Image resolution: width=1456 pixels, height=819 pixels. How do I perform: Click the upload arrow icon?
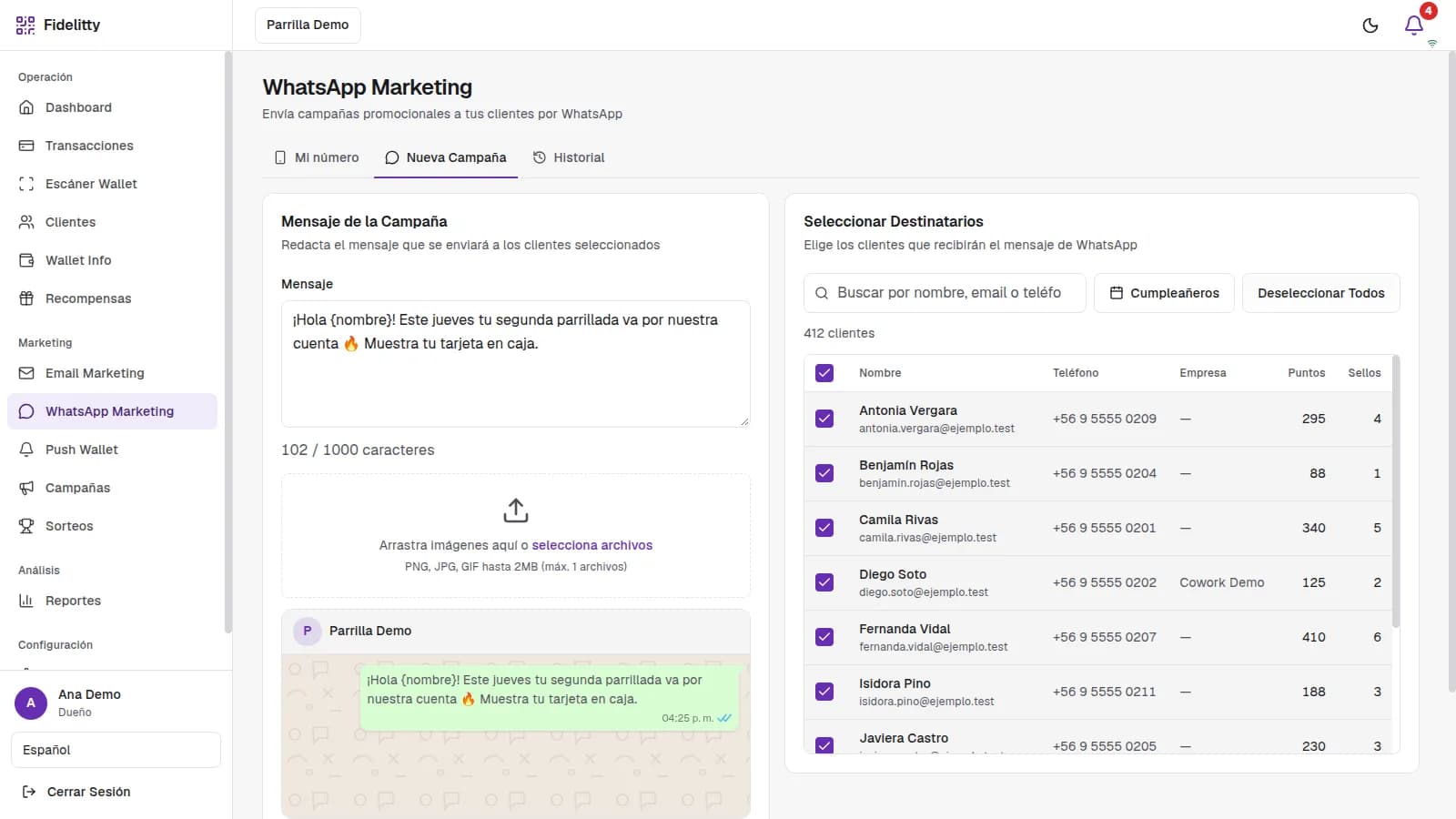pos(516,511)
